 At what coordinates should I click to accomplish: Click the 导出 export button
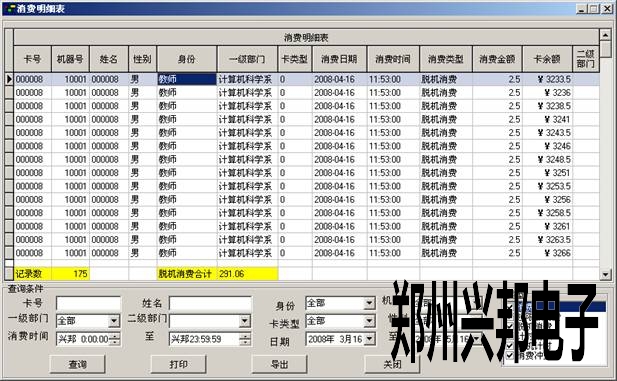pyautogui.click(x=279, y=364)
